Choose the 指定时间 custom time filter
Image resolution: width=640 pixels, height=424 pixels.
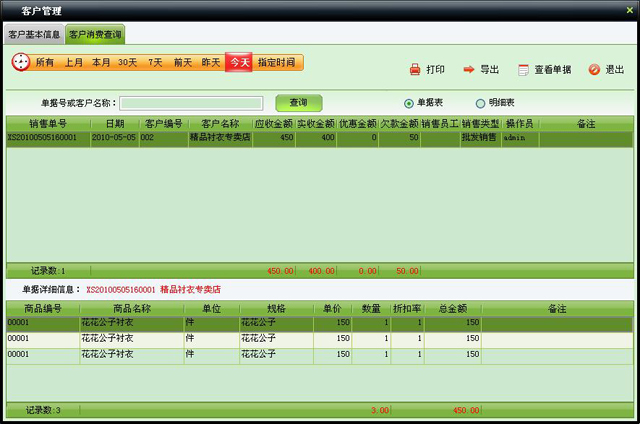pos(277,62)
